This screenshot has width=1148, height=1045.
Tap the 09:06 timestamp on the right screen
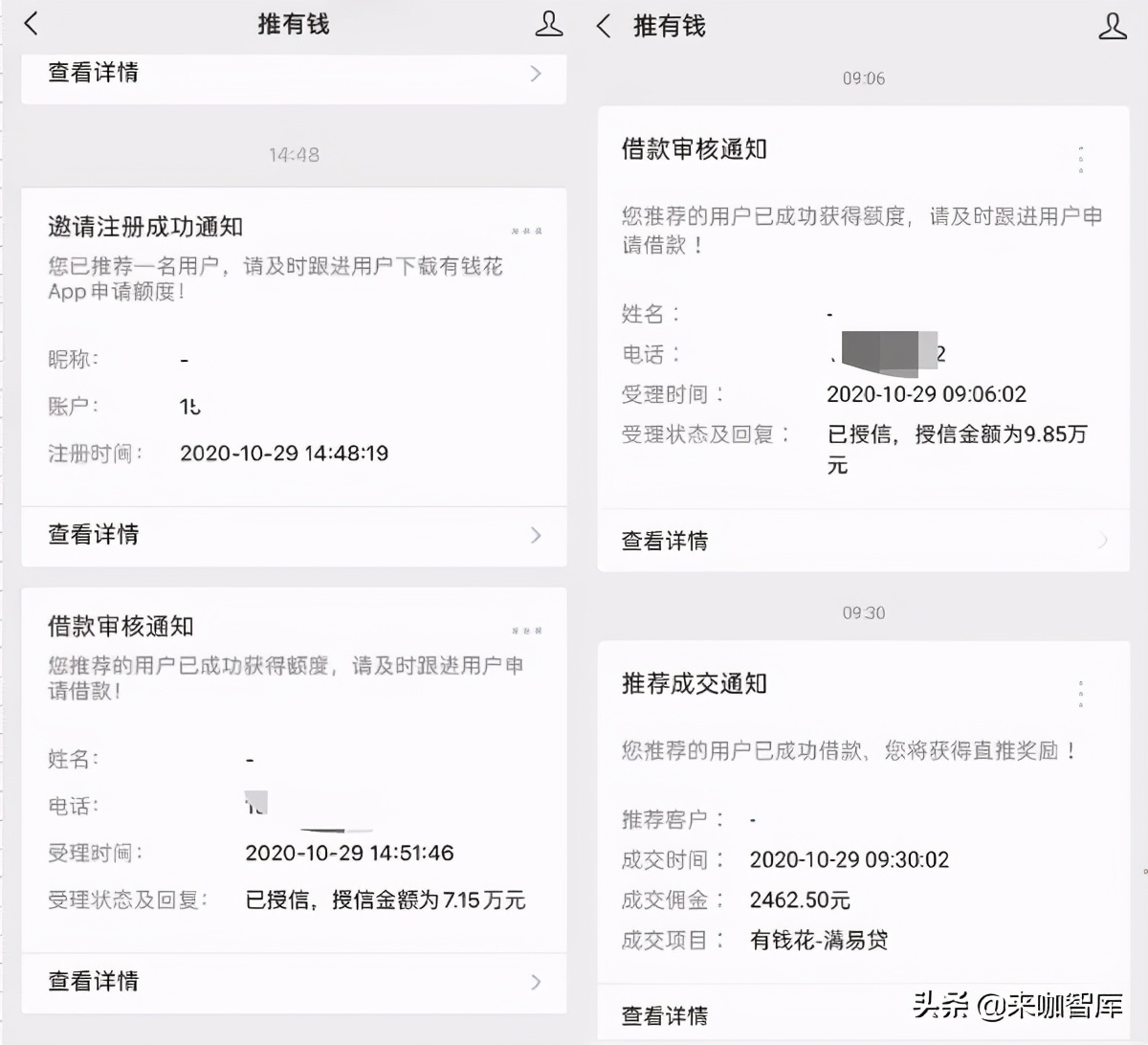864,78
